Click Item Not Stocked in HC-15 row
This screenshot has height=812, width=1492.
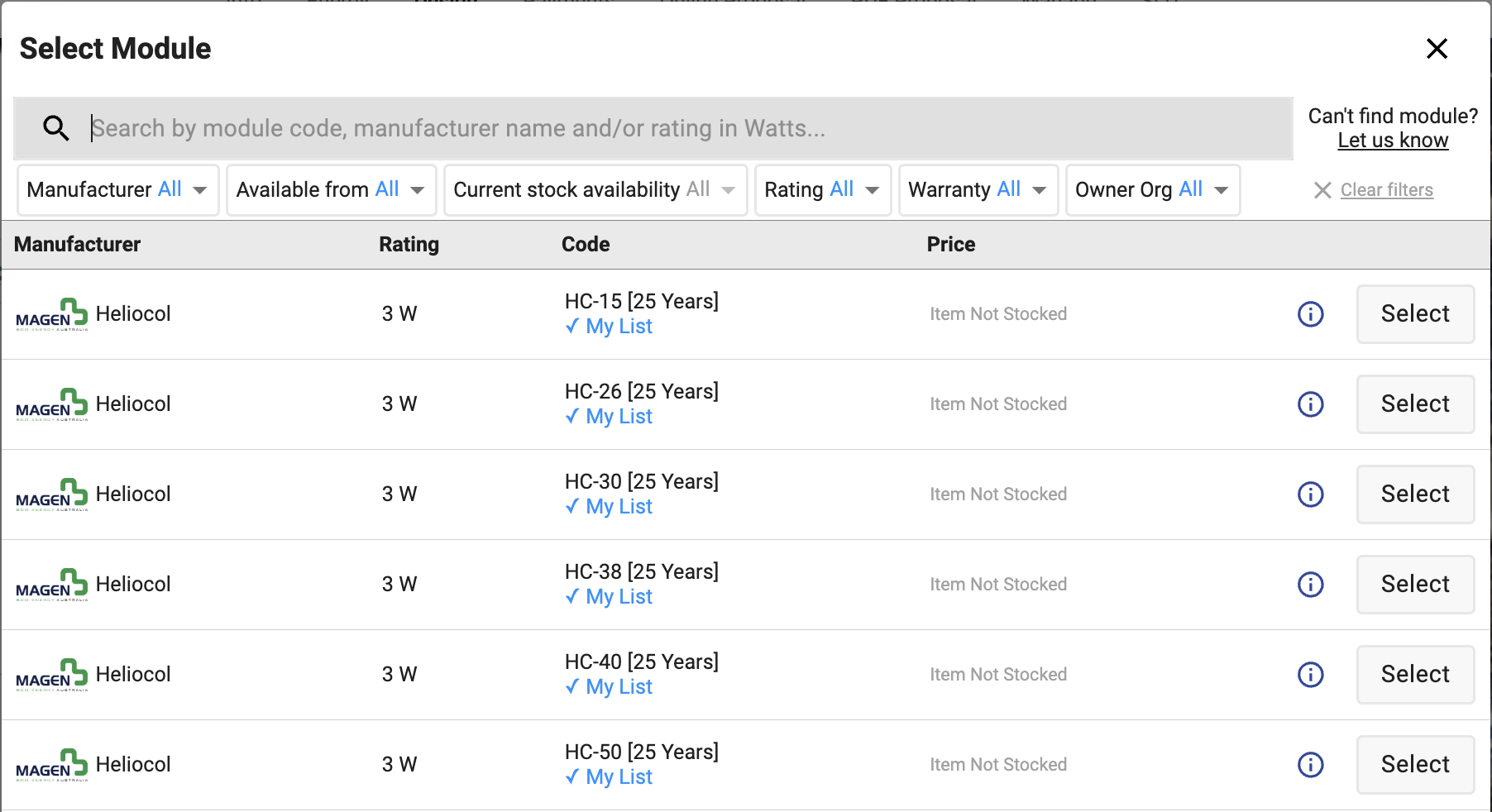(x=998, y=314)
